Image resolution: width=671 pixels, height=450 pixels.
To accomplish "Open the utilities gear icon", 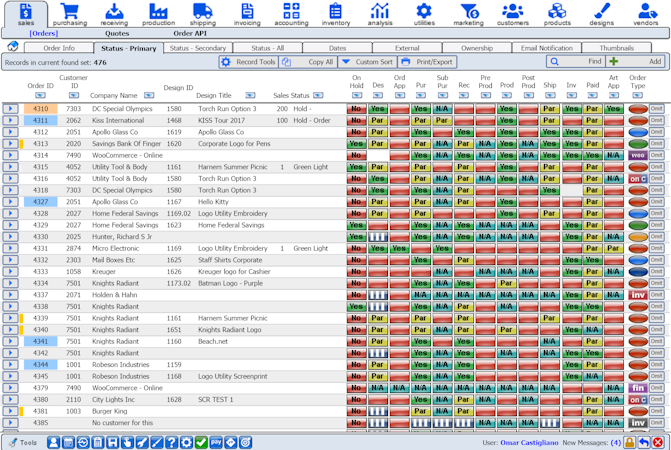I will pyautogui.click(x=424, y=11).
